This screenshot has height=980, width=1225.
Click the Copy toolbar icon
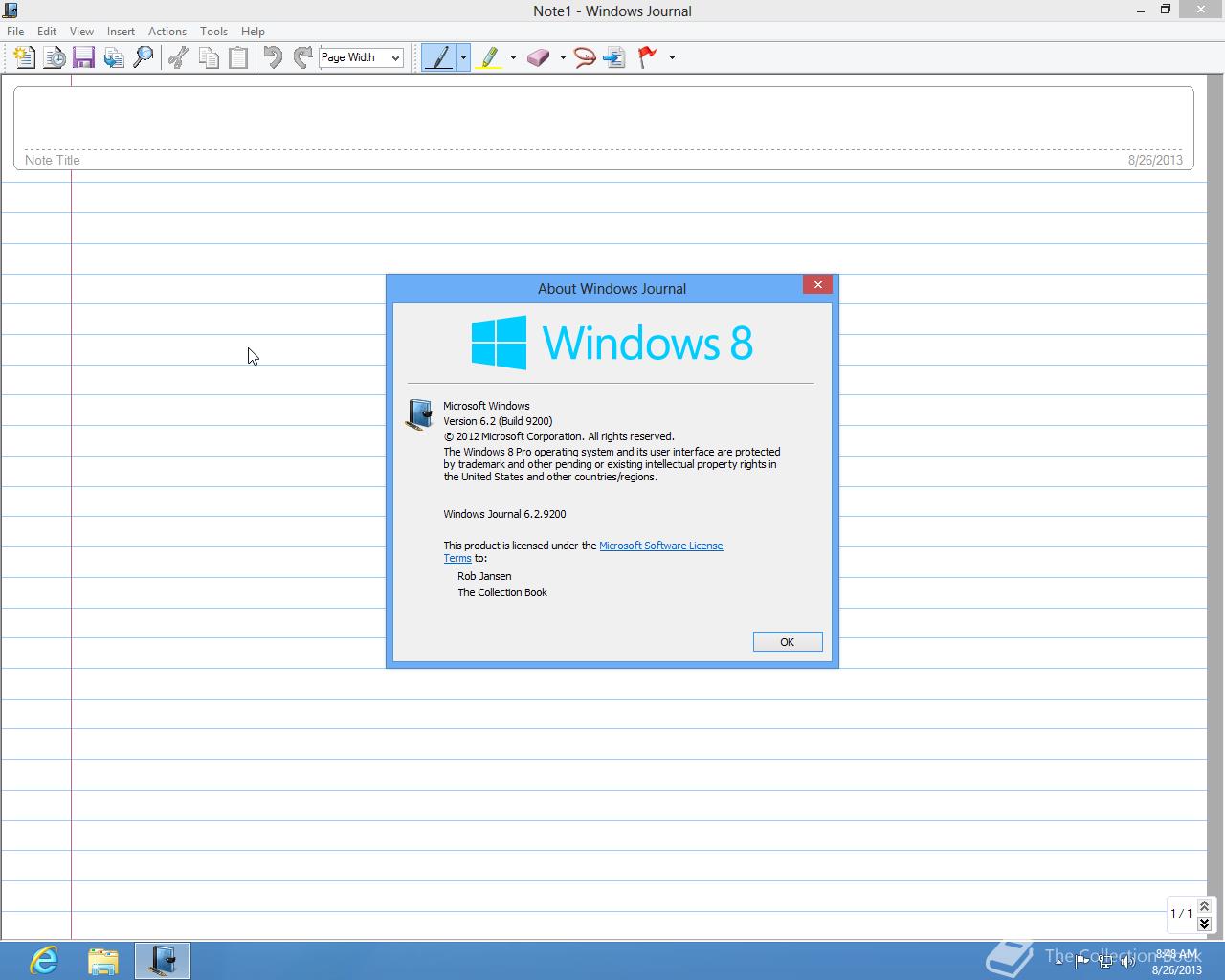(x=209, y=57)
